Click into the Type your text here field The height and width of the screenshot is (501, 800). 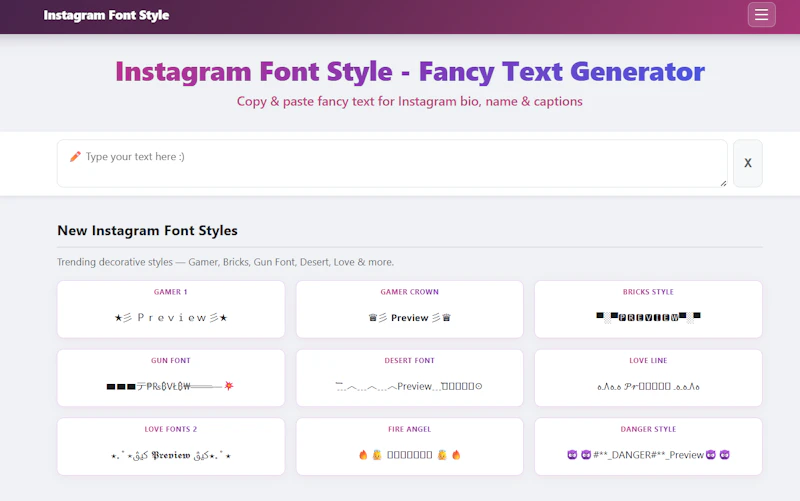(x=392, y=163)
